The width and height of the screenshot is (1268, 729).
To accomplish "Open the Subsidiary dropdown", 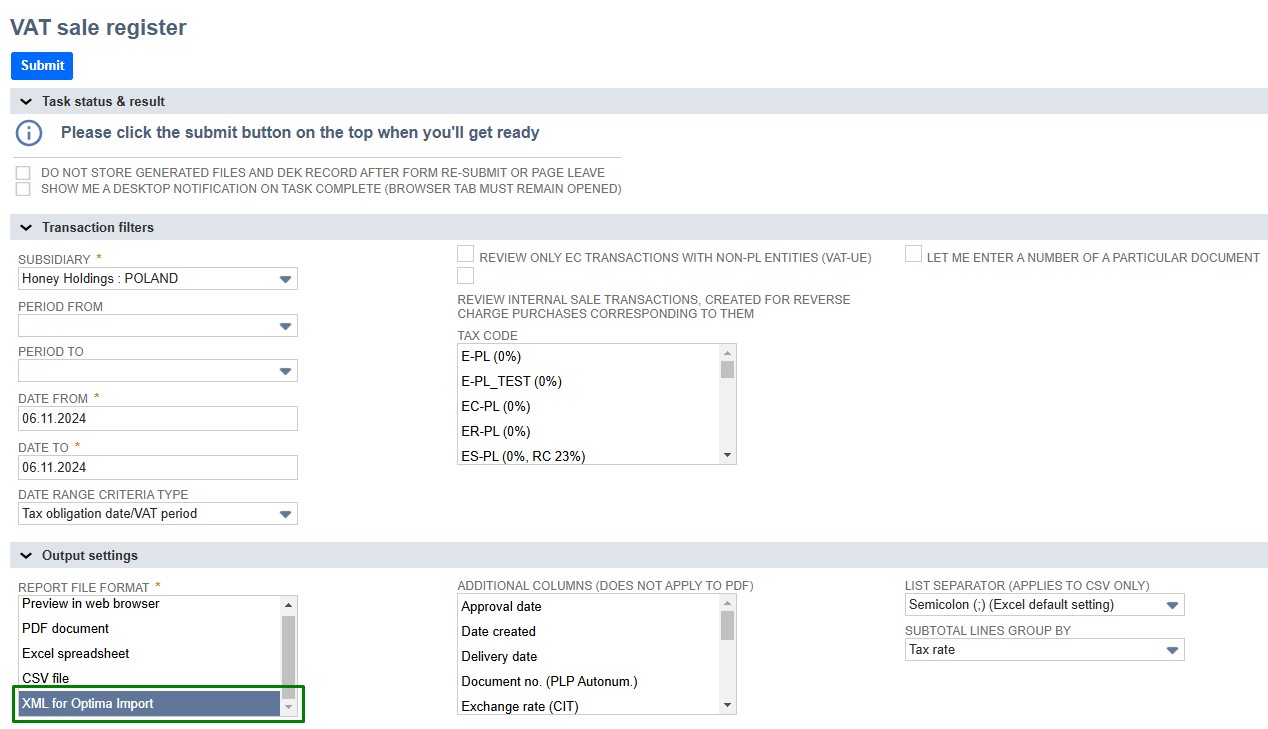I will [158, 279].
